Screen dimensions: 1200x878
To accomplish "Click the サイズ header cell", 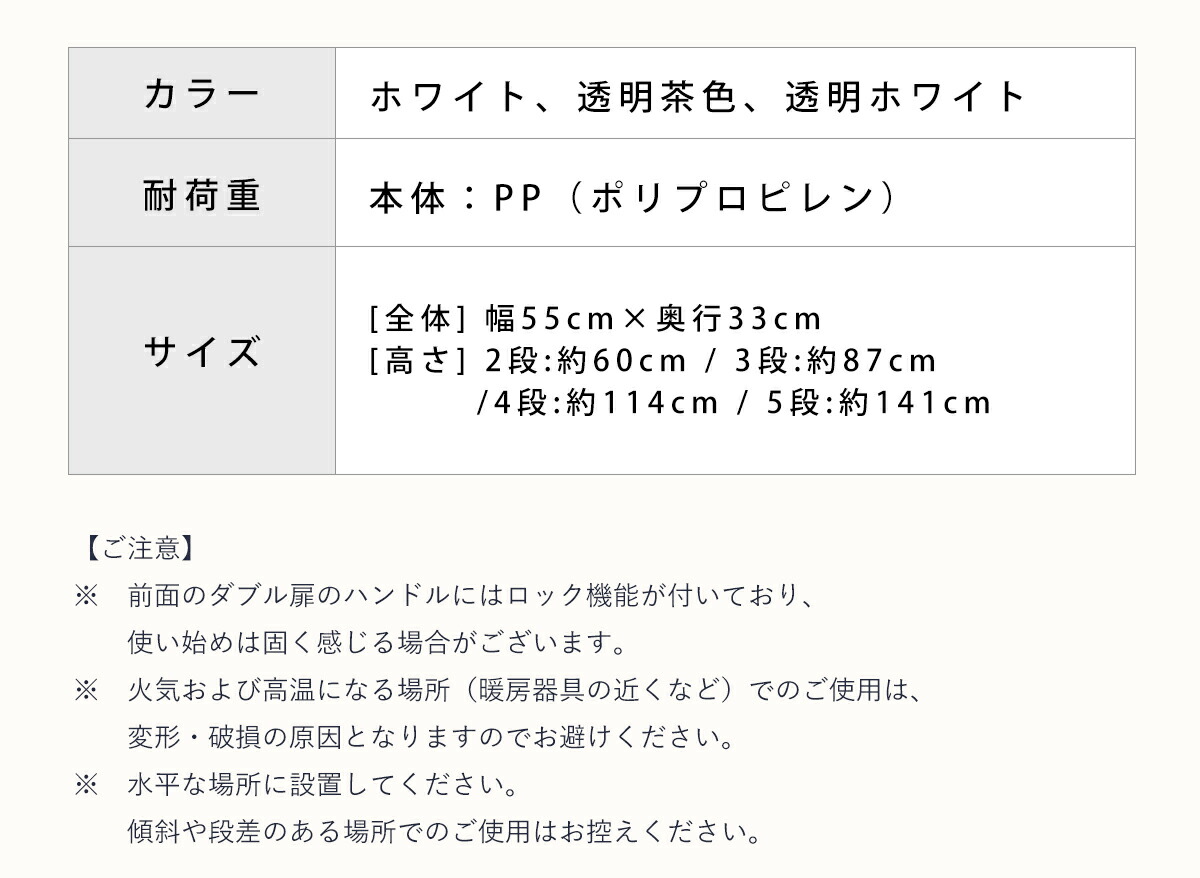I will tap(201, 353).
